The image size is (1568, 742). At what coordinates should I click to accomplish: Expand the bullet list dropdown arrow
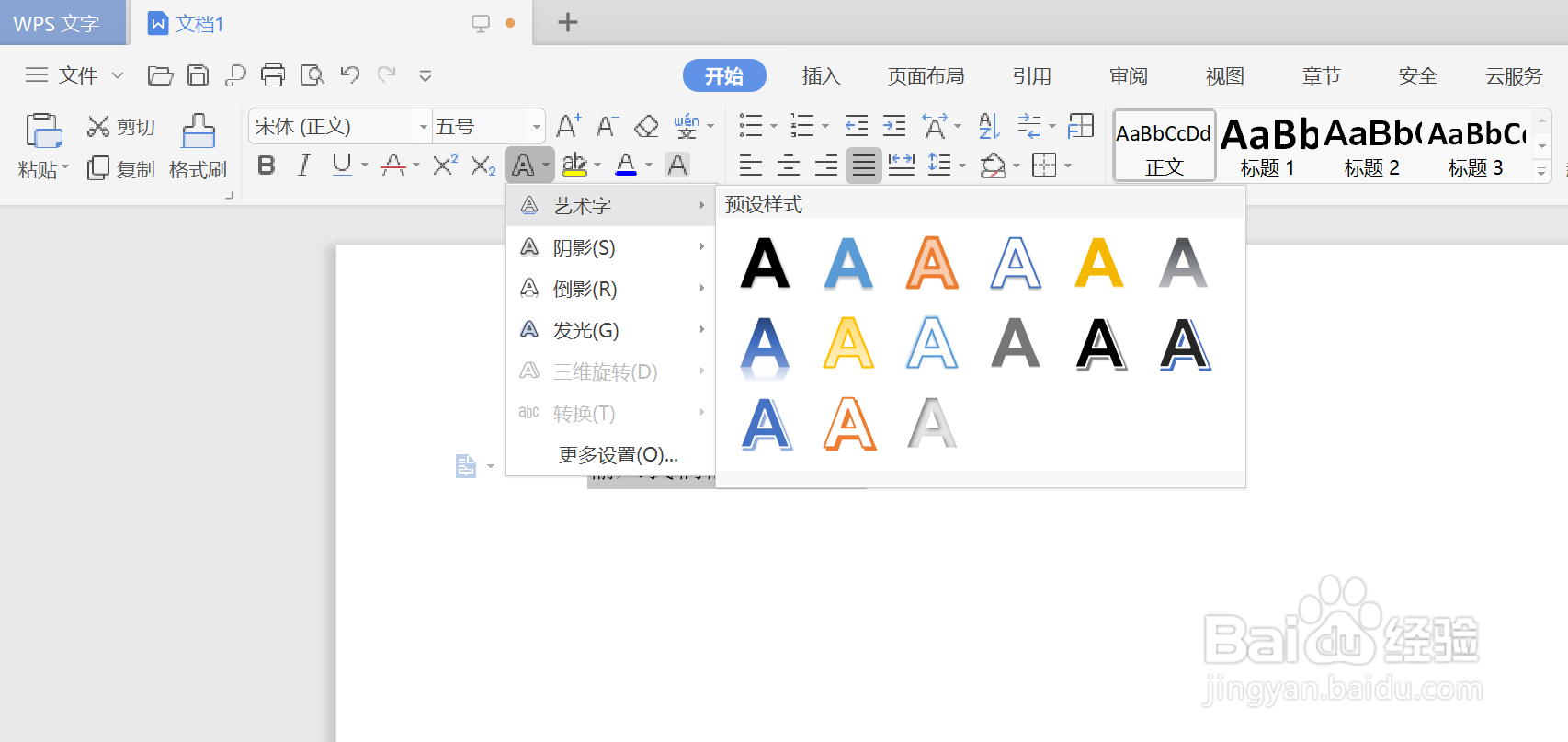pyautogui.click(x=773, y=126)
